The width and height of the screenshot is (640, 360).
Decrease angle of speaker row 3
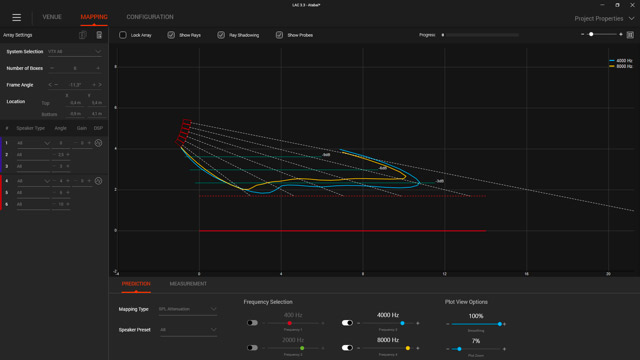click(54, 166)
